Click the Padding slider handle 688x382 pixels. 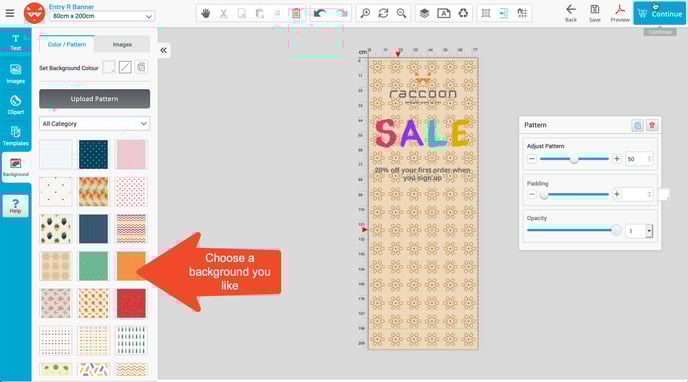tap(544, 195)
